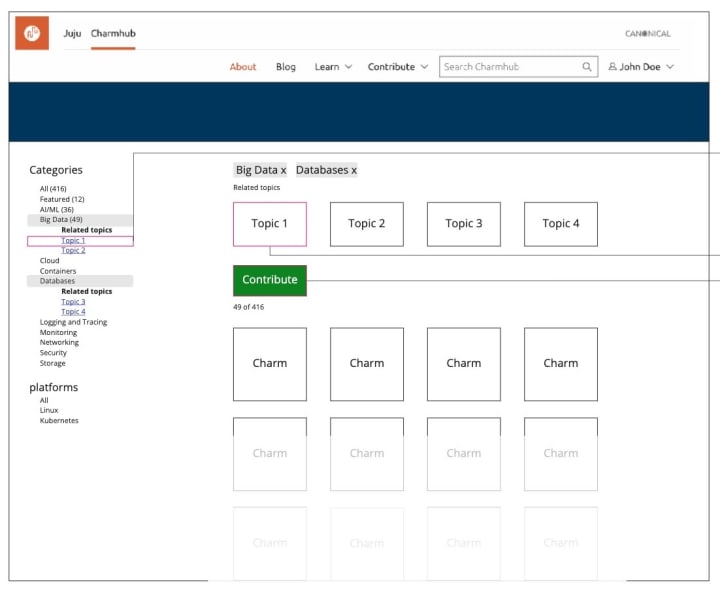Choose All under platforms
This screenshot has height=591, width=720.
point(44,400)
